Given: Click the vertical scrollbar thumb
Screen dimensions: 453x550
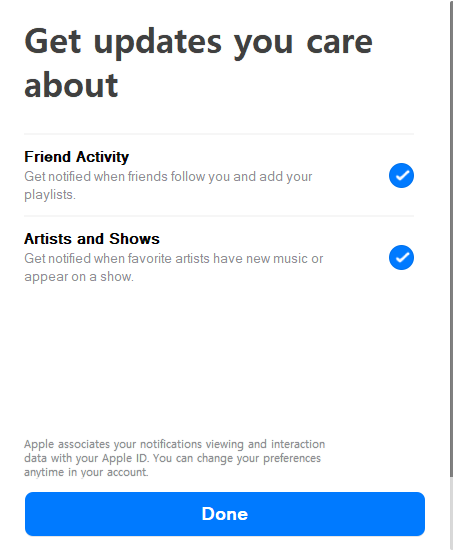Looking at the screenshot, I should click(451, 239).
